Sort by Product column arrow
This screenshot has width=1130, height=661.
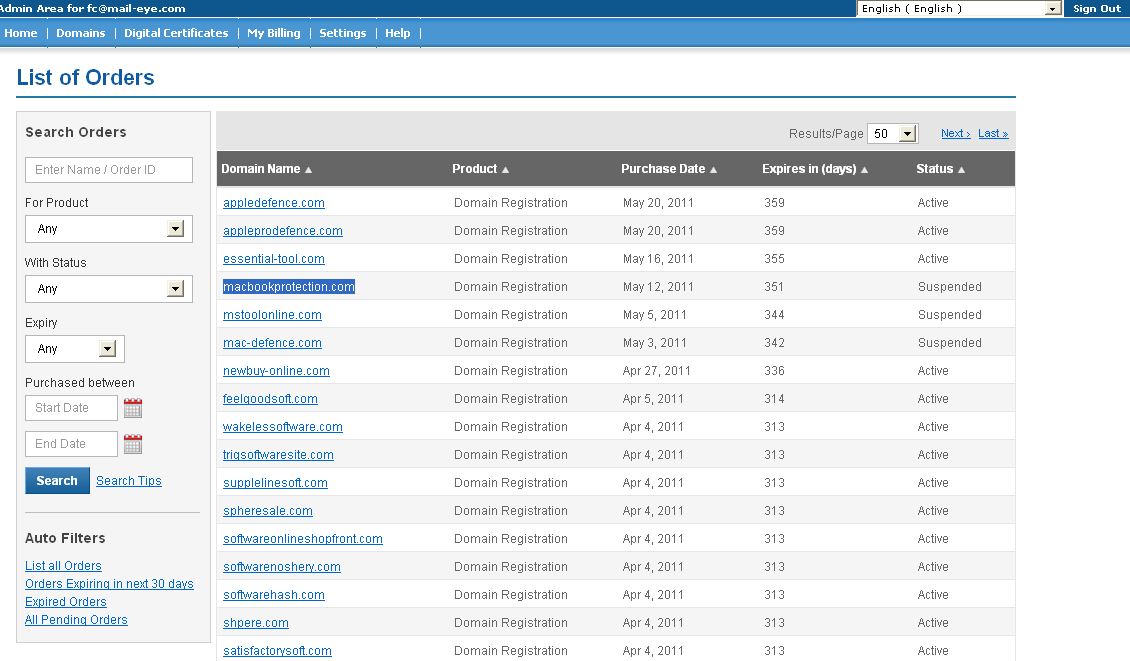(x=505, y=169)
